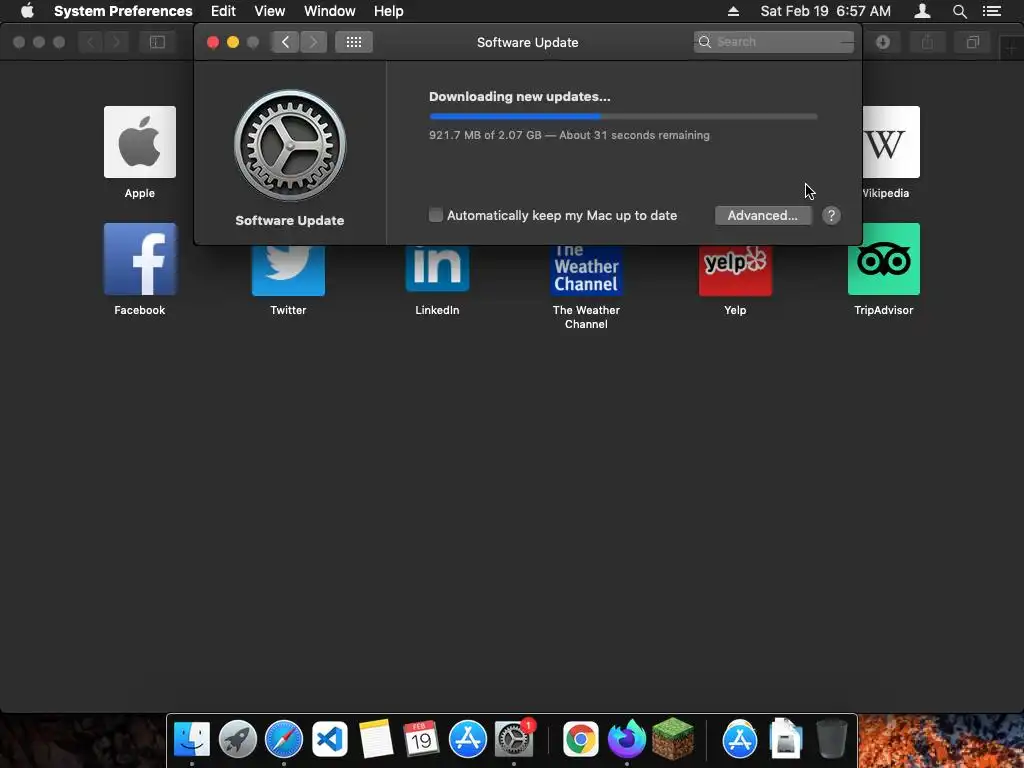Open Firefox from the Dock
Image resolution: width=1024 pixels, height=768 pixels.
pyautogui.click(x=626, y=739)
